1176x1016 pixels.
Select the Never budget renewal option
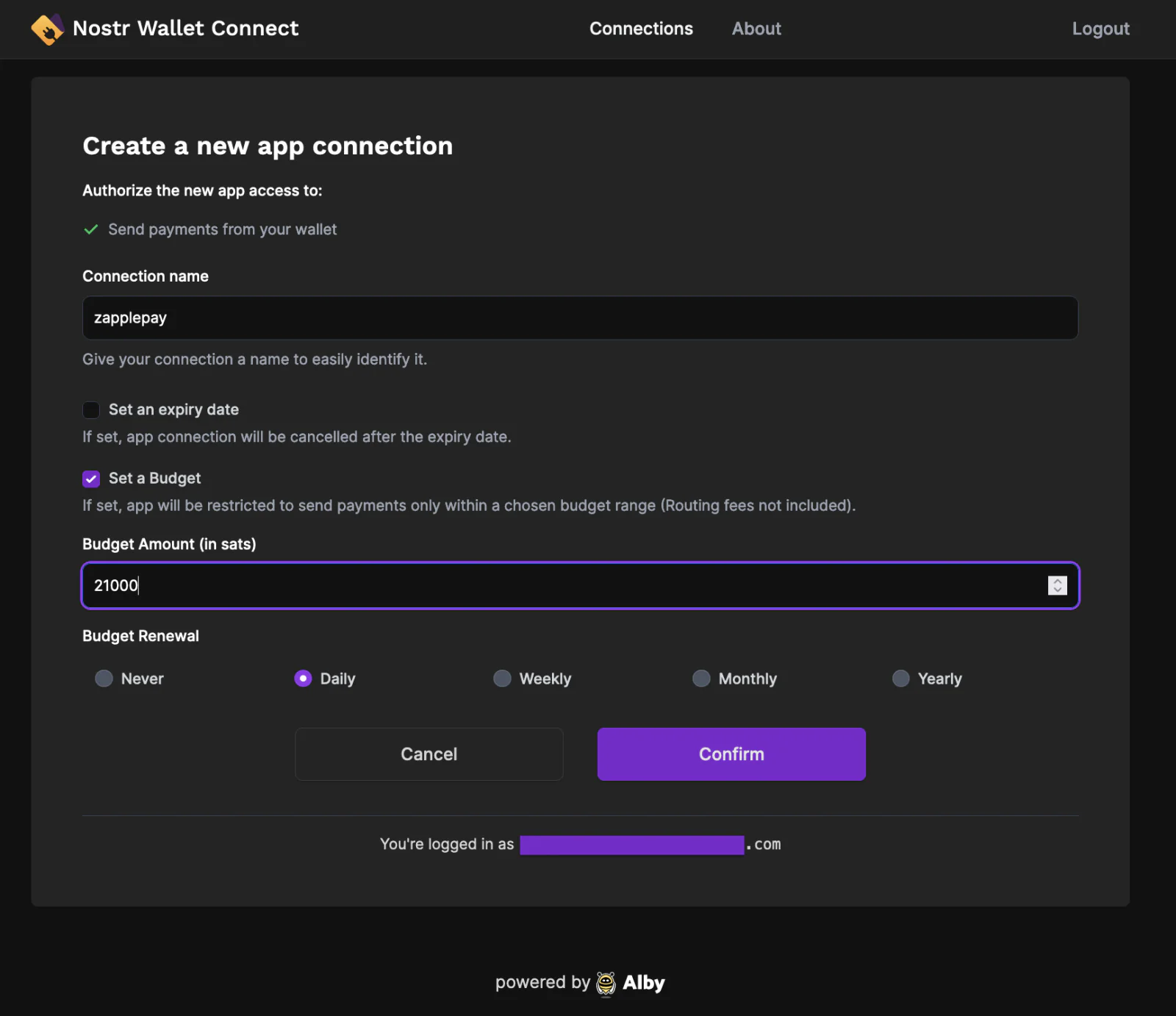tap(104, 679)
